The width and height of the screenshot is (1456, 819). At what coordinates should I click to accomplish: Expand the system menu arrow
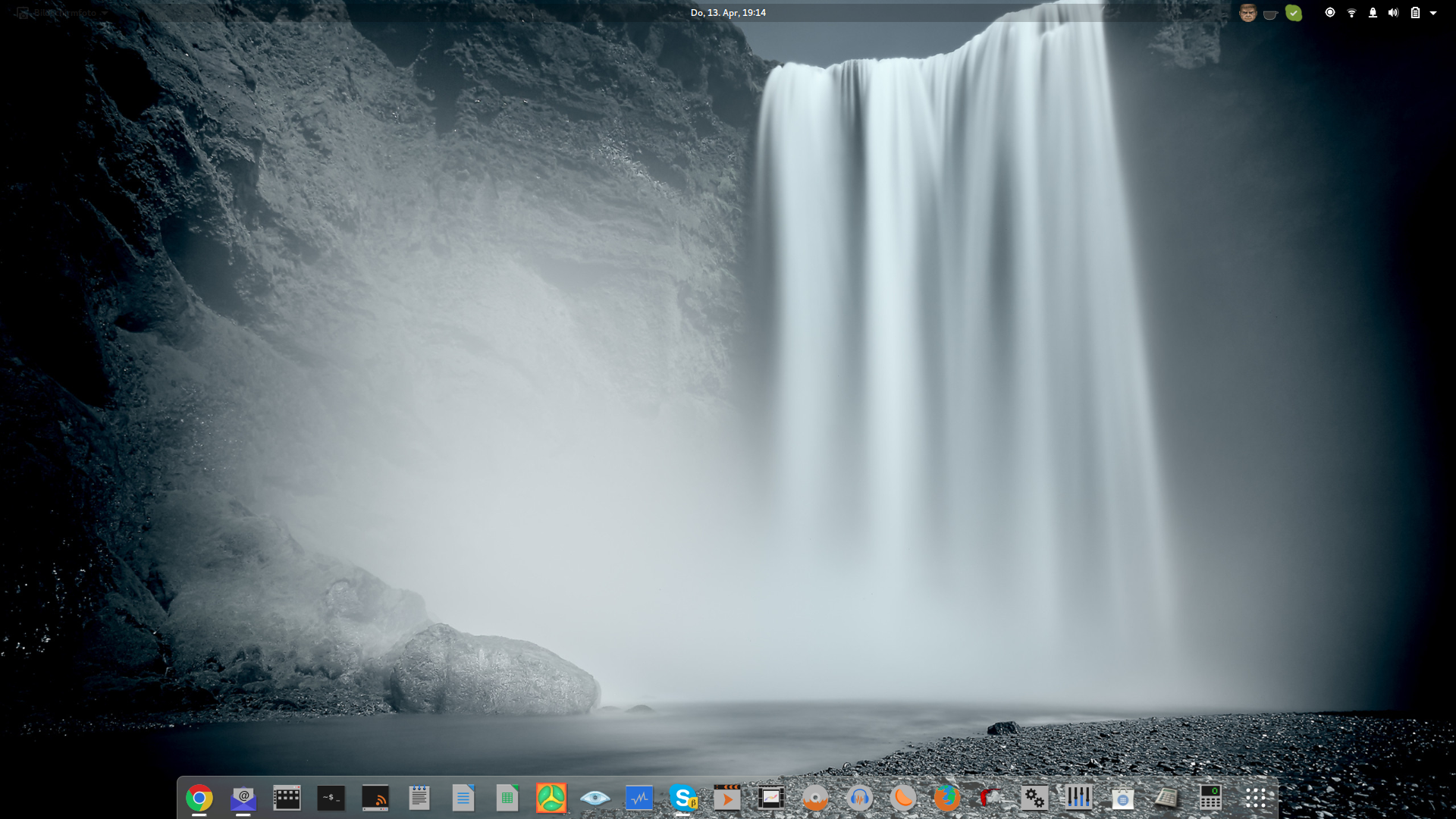click(x=1433, y=13)
